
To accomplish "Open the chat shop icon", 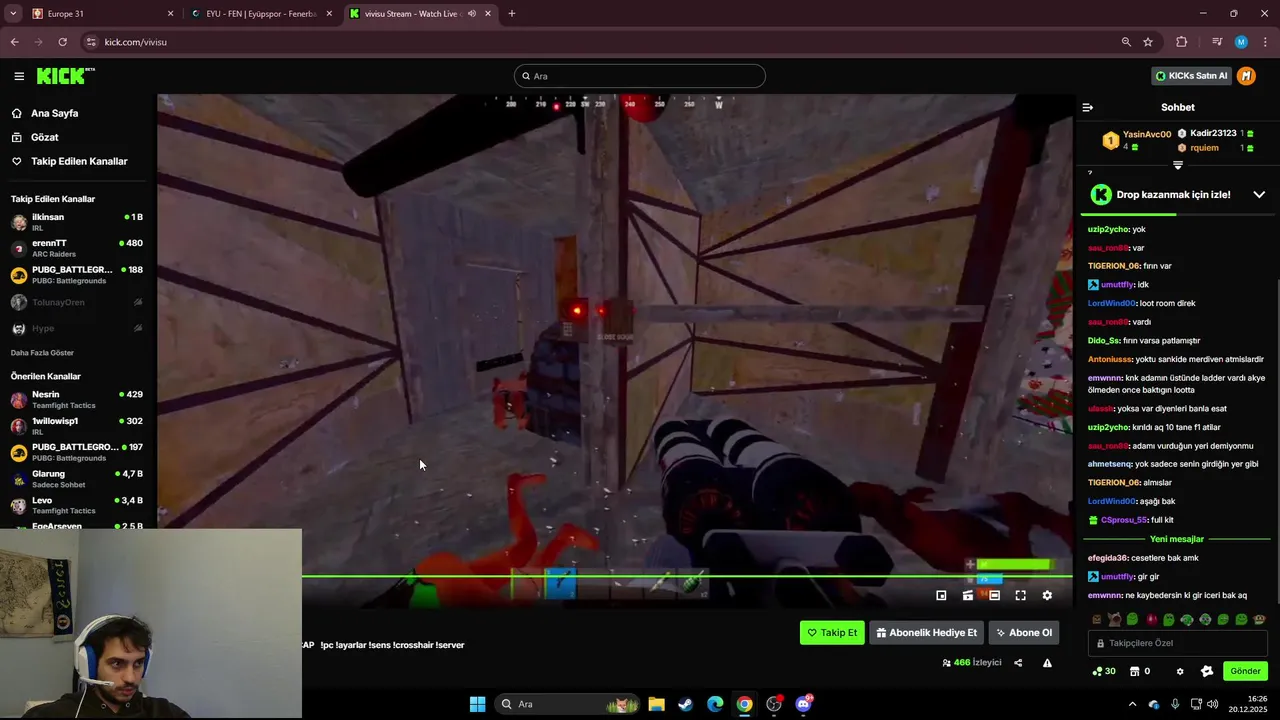I will [x=1135, y=671].
